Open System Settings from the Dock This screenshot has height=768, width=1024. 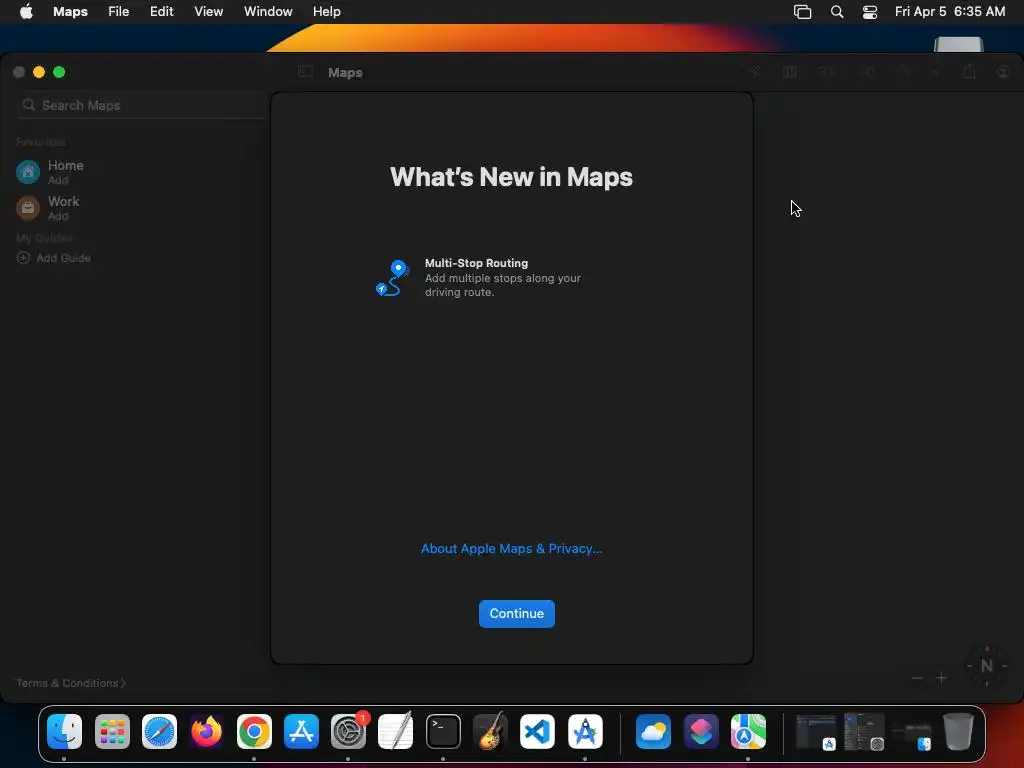(348, 731)
